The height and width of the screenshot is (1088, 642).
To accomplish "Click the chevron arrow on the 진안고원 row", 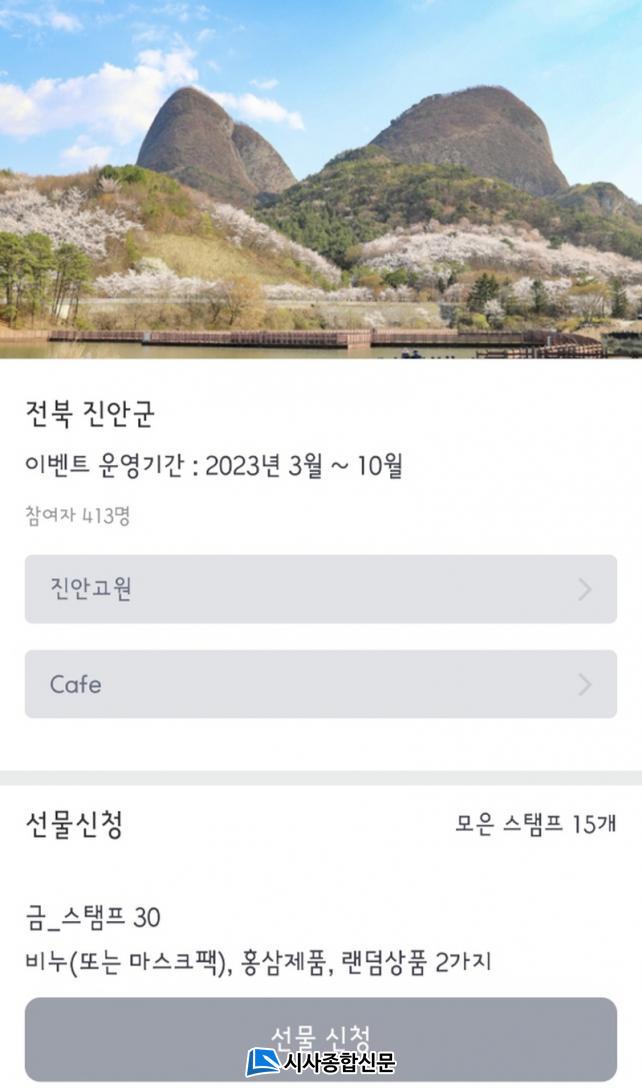I will 585,590.
